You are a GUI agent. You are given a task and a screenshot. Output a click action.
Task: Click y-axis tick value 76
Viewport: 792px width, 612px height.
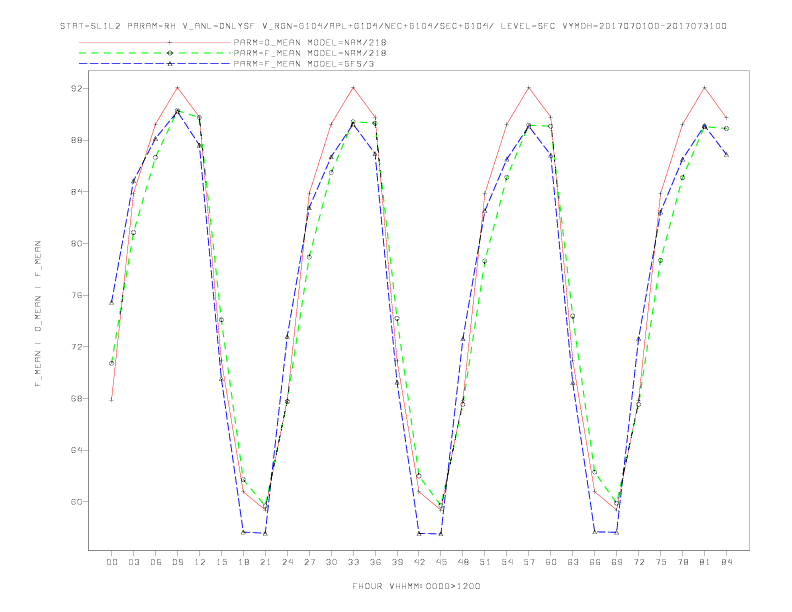(76, 295)
